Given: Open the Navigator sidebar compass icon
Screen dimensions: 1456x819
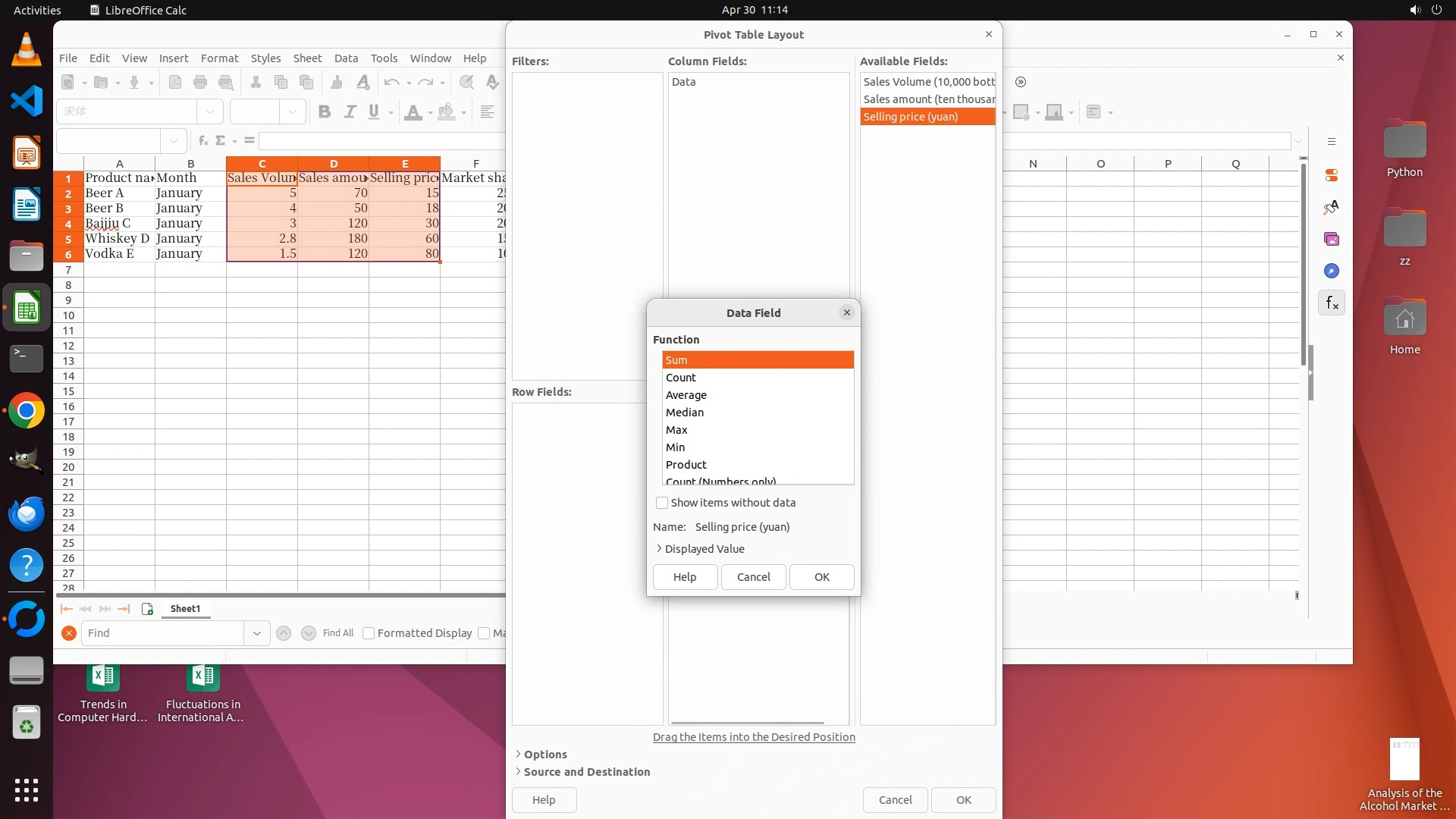Looking at the screenshot, I should pos(1332,271).
